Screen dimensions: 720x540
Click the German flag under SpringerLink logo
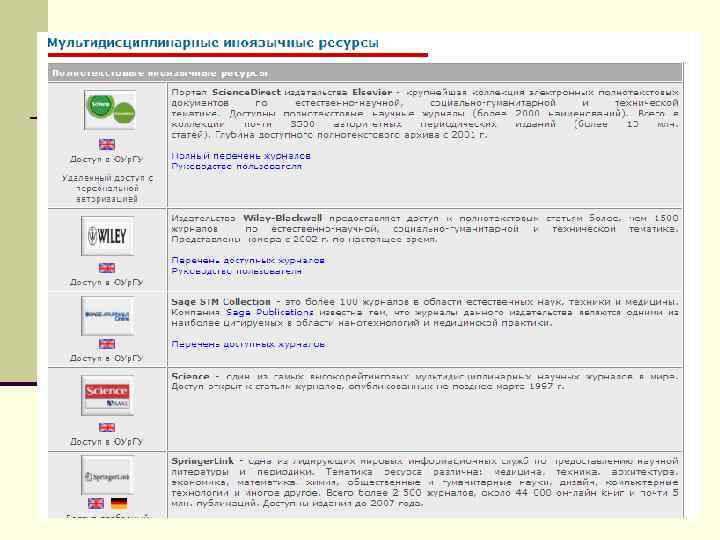tap(119, 504)
